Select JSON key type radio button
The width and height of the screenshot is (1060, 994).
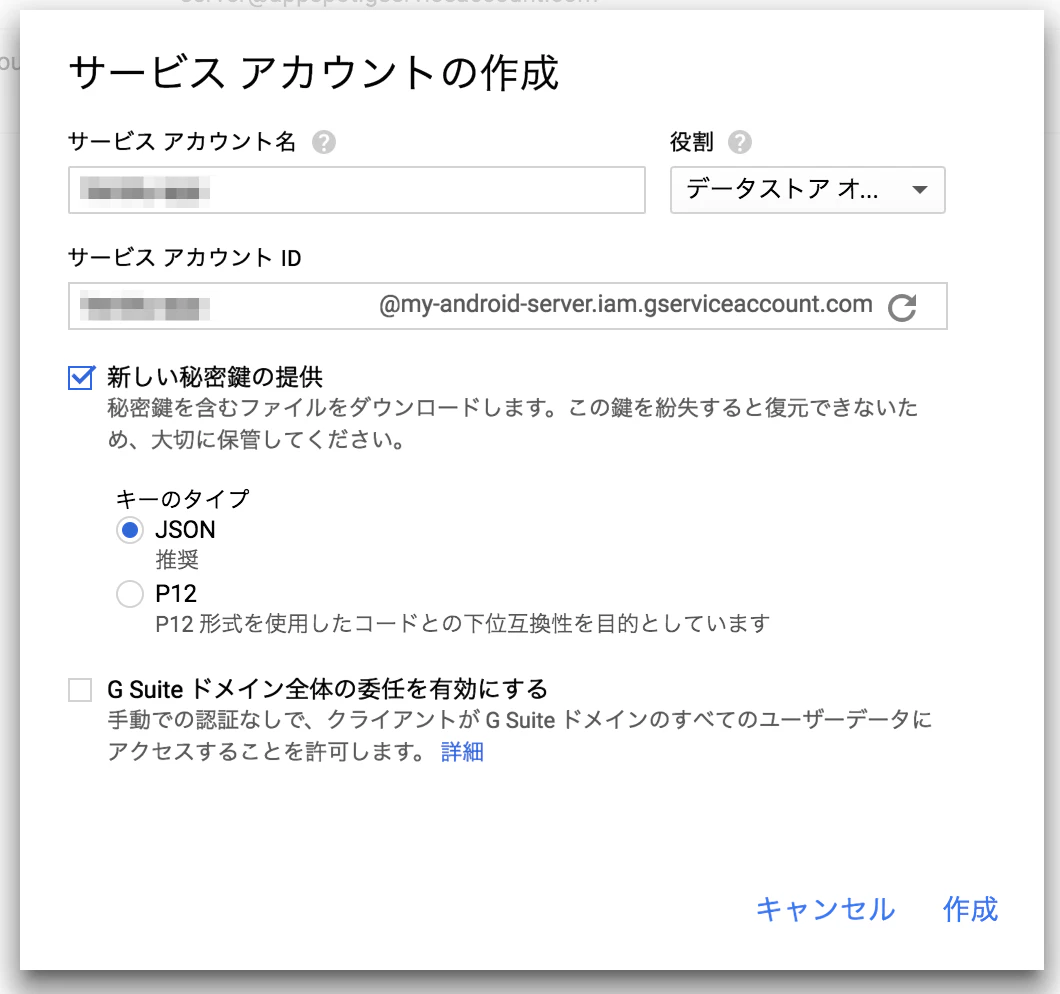tap(129, 530)
